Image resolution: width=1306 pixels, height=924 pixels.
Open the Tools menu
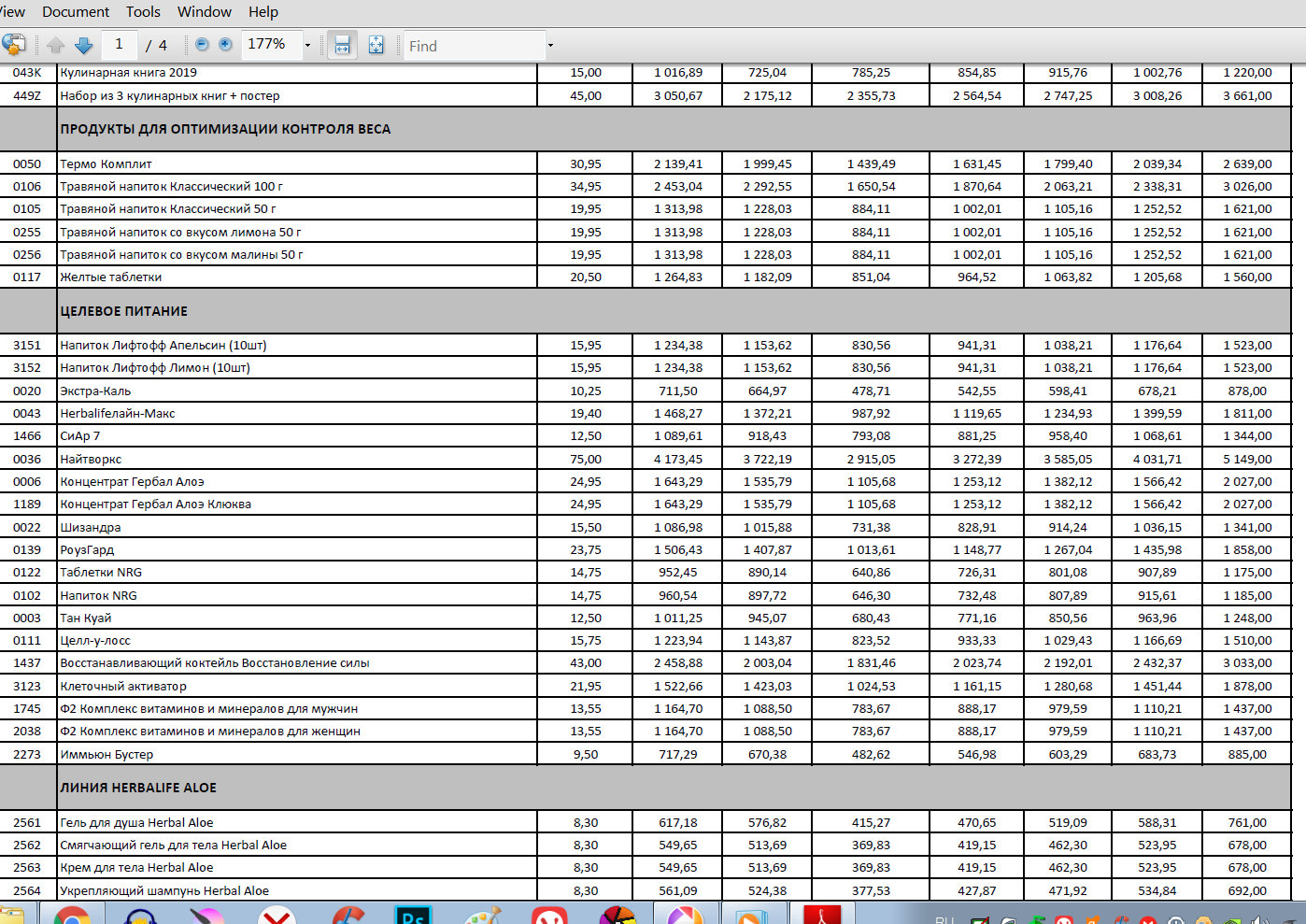143,12
